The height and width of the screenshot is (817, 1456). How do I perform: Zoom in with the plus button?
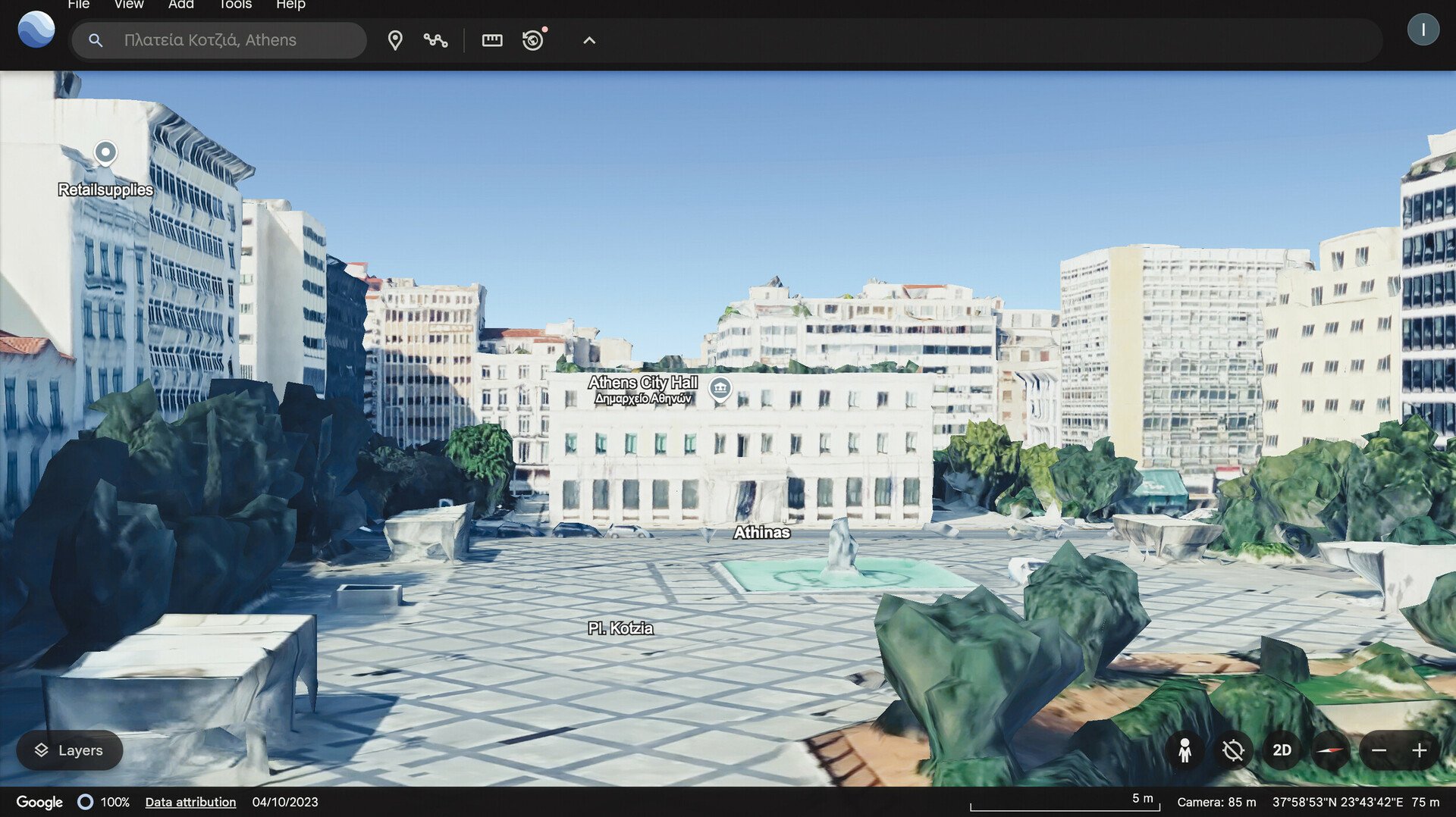1420,750
